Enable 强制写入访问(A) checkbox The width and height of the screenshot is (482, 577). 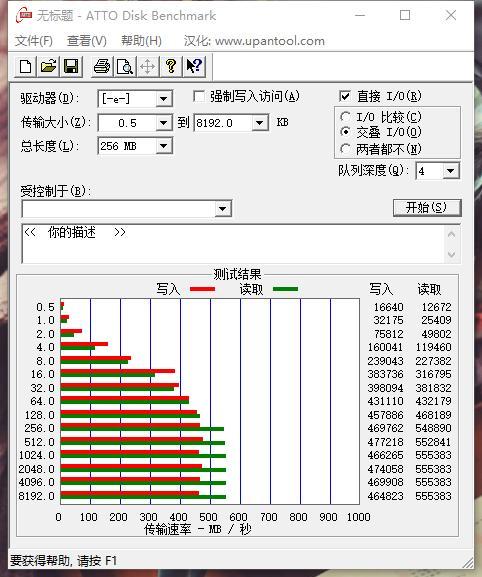(x=199, y=97)
